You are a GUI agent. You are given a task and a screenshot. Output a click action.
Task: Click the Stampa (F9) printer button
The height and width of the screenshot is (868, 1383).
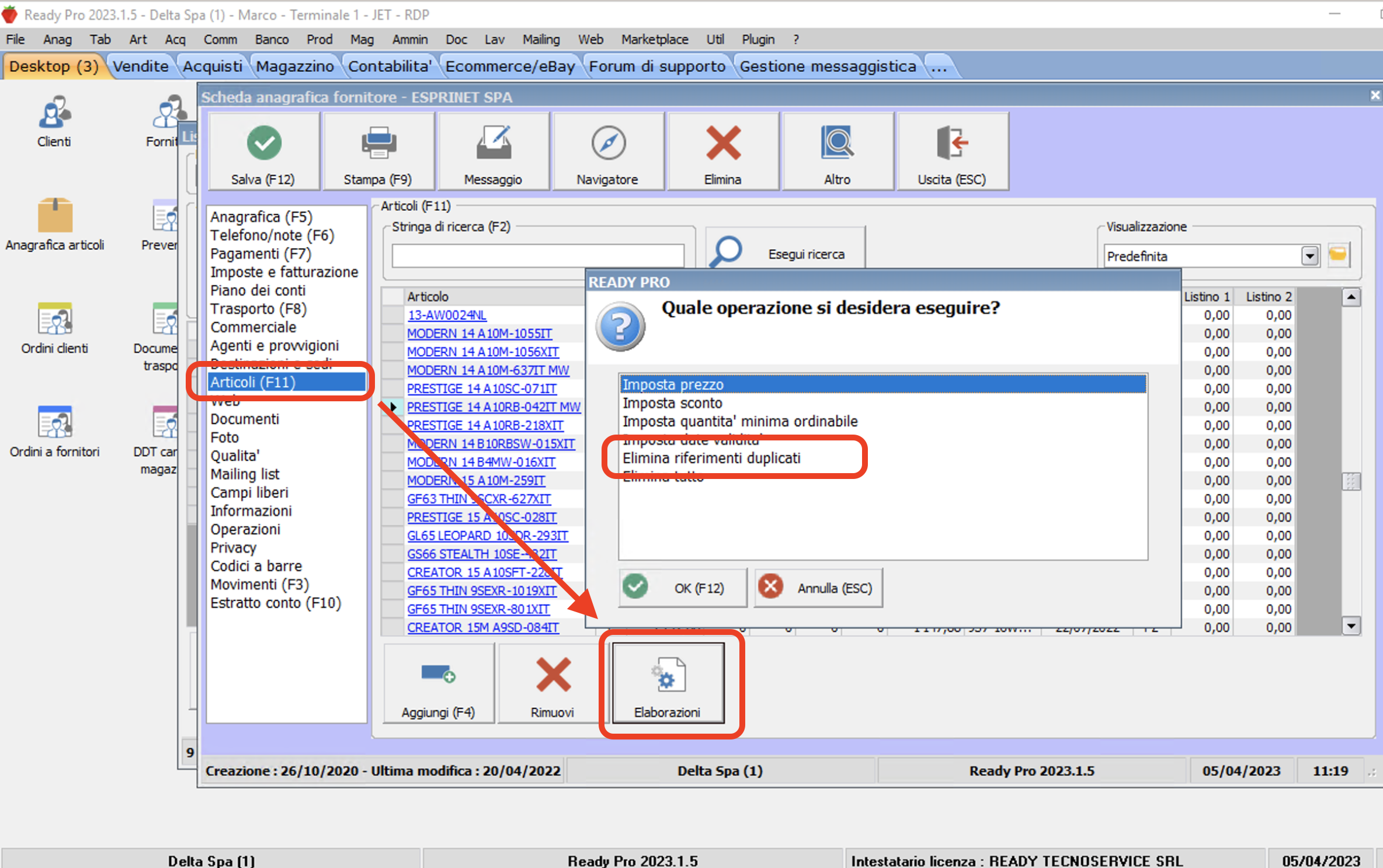pos(378,152)
